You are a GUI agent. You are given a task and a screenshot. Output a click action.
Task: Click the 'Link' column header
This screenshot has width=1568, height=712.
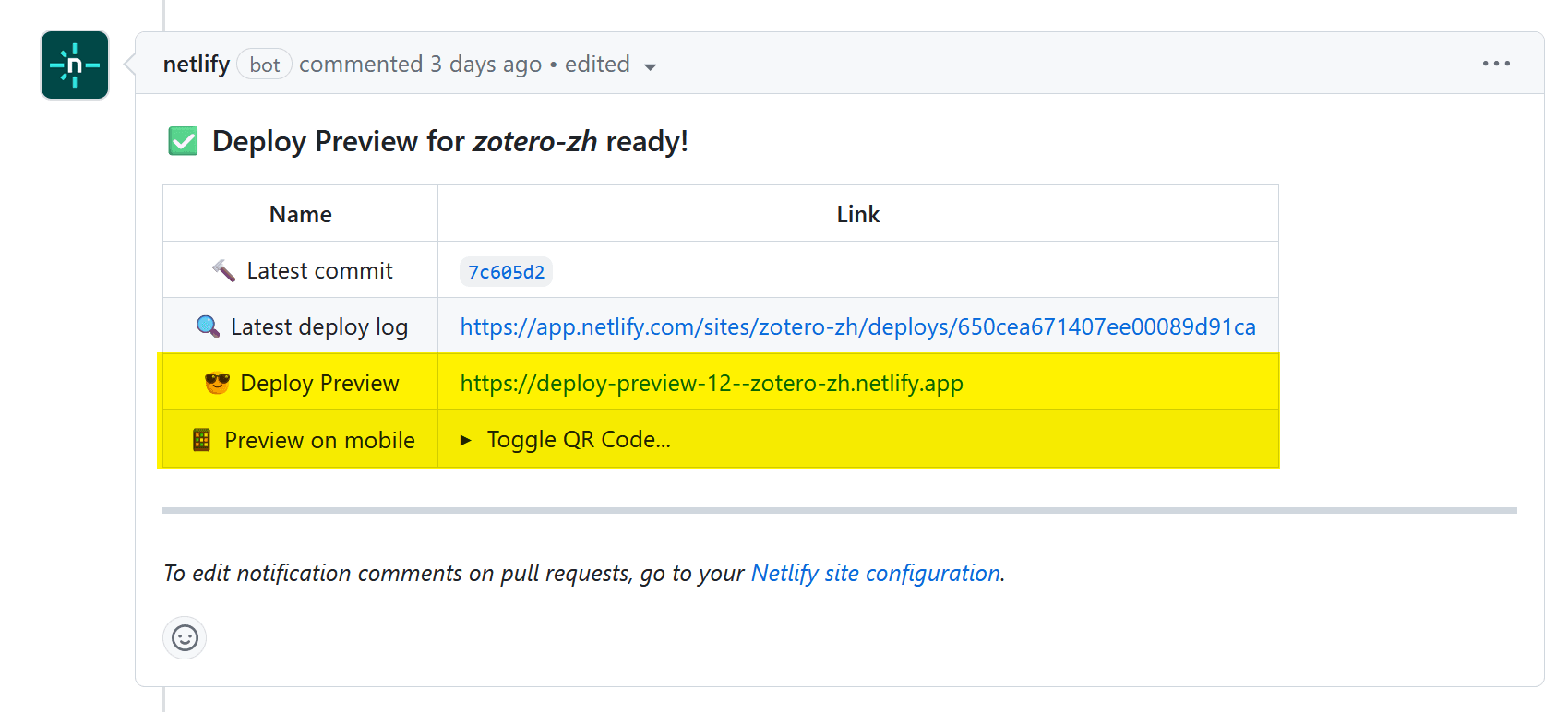pyautogui.click(x=857, y=214)
